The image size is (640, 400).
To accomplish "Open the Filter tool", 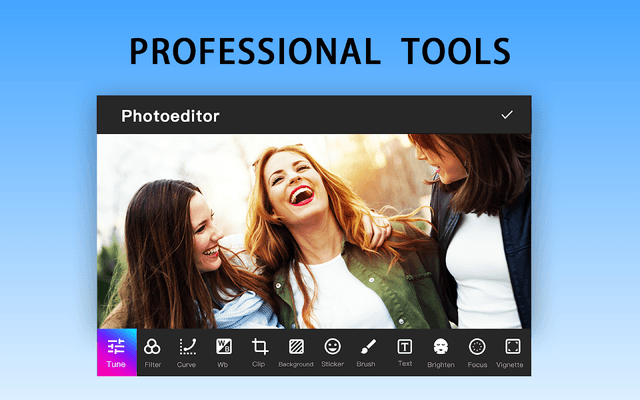I will (x=152, y=352).
